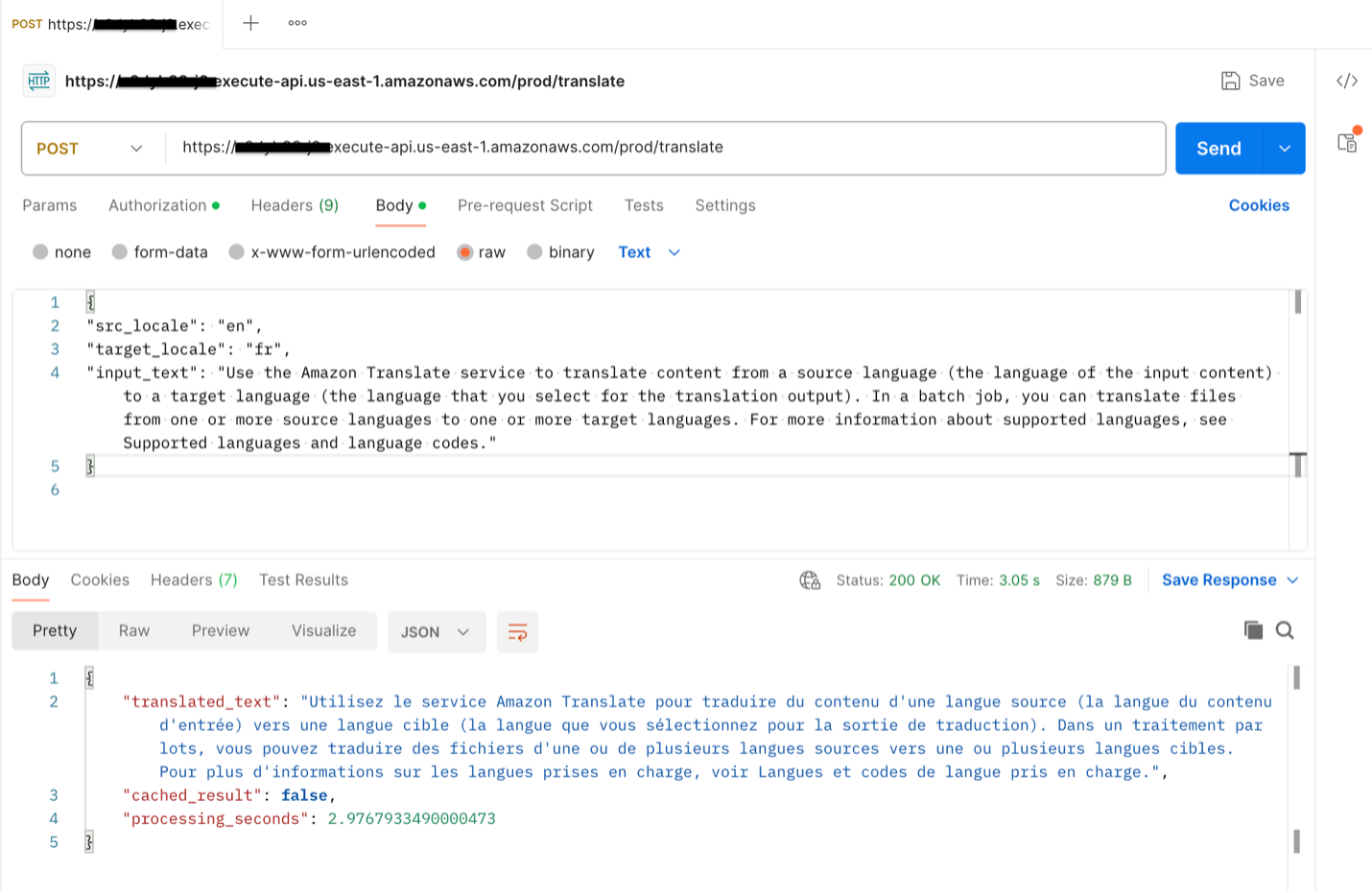Open the request info panel icon
The width and height of the screenshot is (1372, 893).
(x=1348, y=142)
